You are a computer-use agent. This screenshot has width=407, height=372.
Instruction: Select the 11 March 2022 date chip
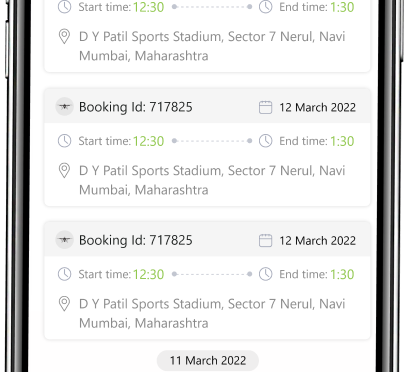(208, 360)
